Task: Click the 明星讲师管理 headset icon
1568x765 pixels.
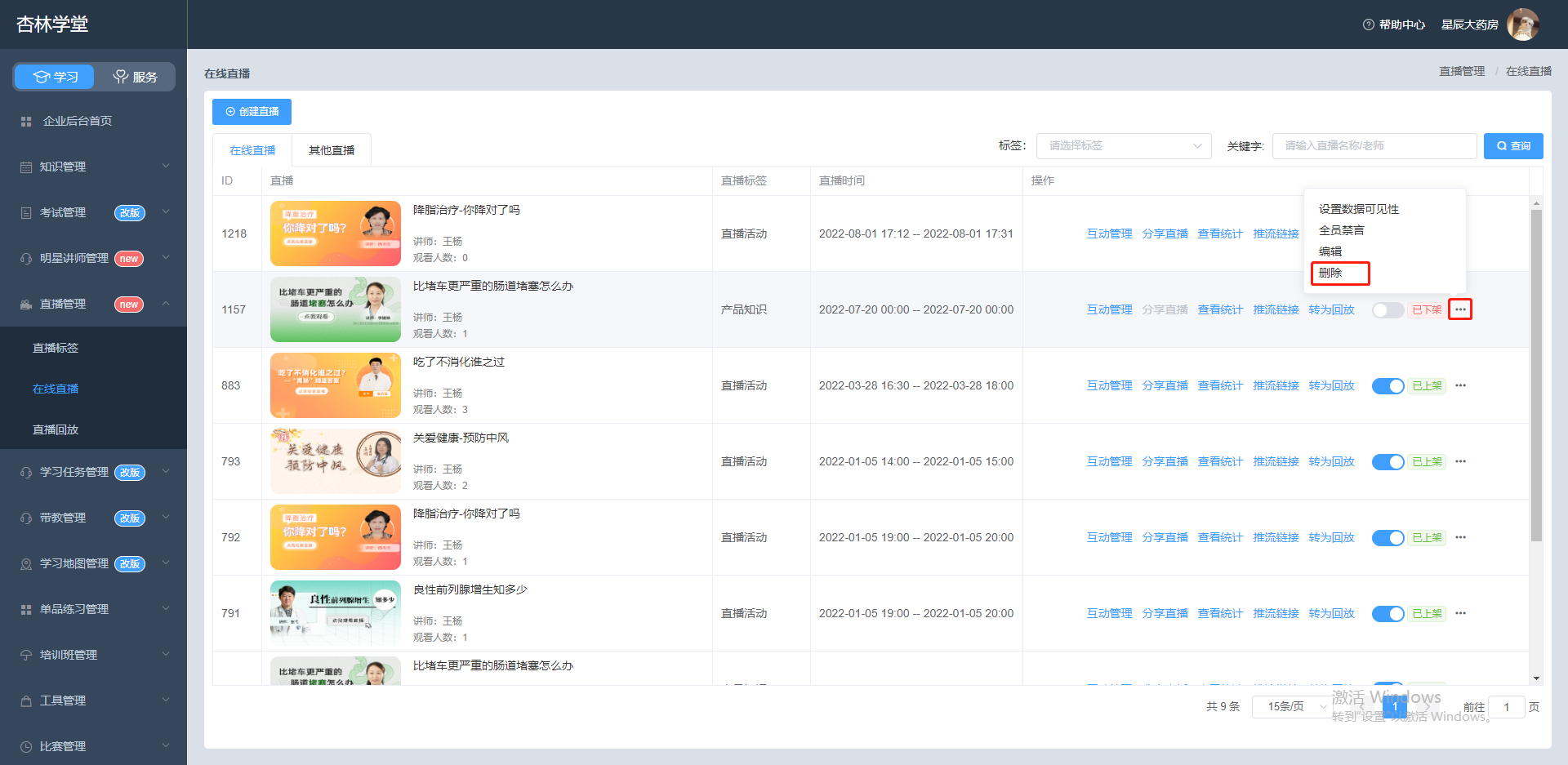Action: coord(26,258)
